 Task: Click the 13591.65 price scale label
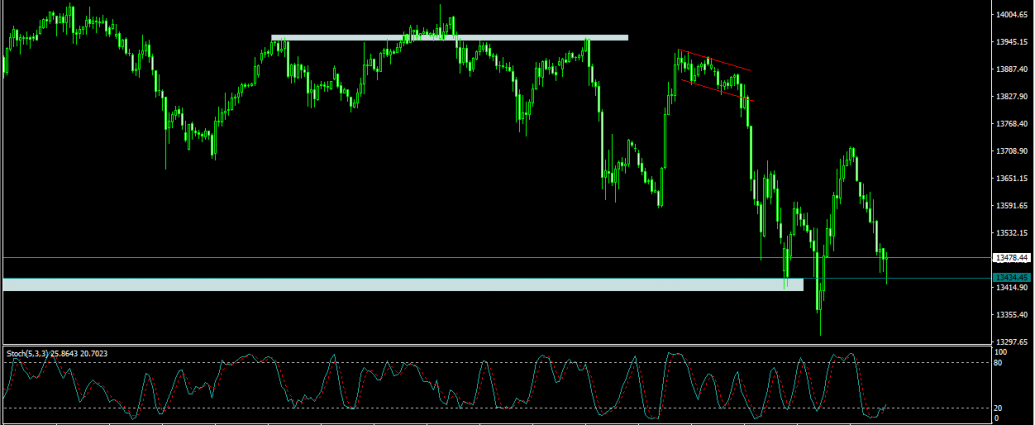[x=1014, y=206]
